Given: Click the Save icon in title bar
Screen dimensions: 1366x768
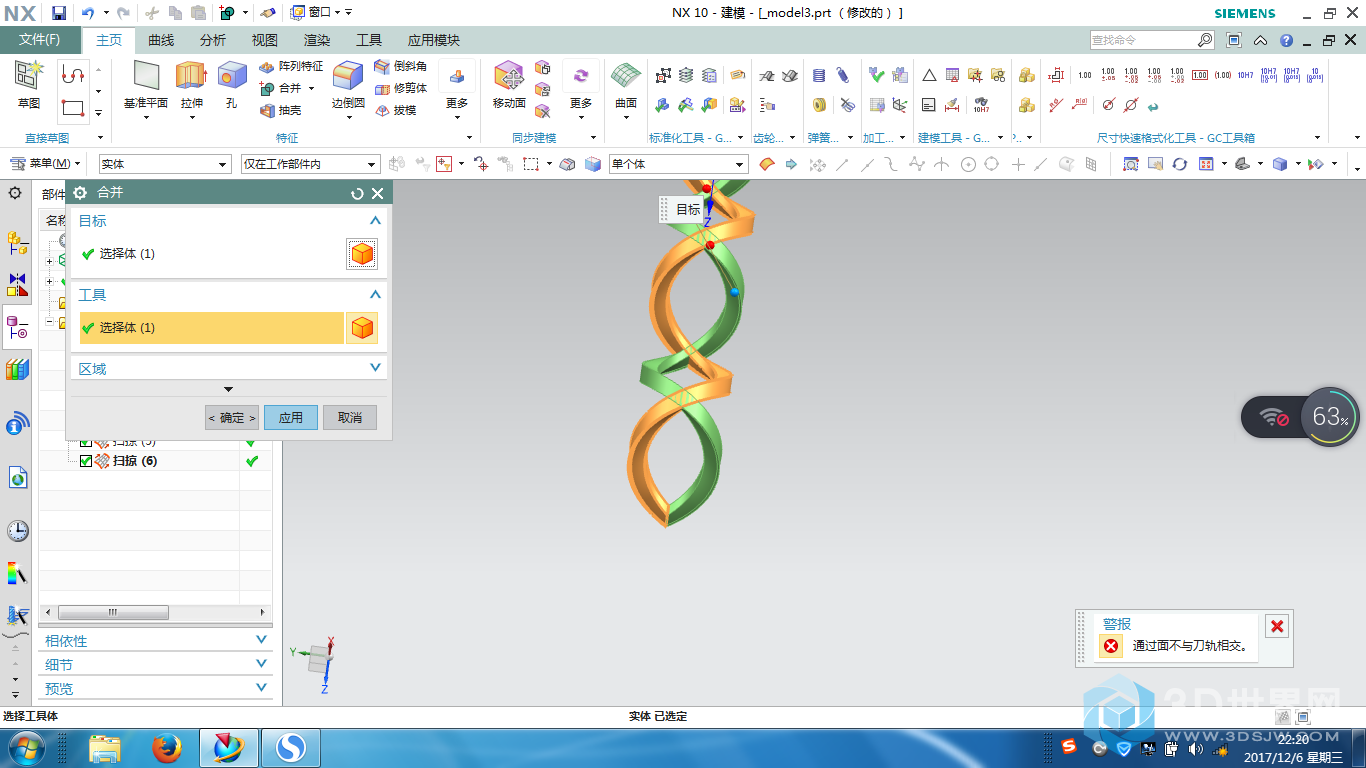Looking at the screenshot, I should pos(59,13).
